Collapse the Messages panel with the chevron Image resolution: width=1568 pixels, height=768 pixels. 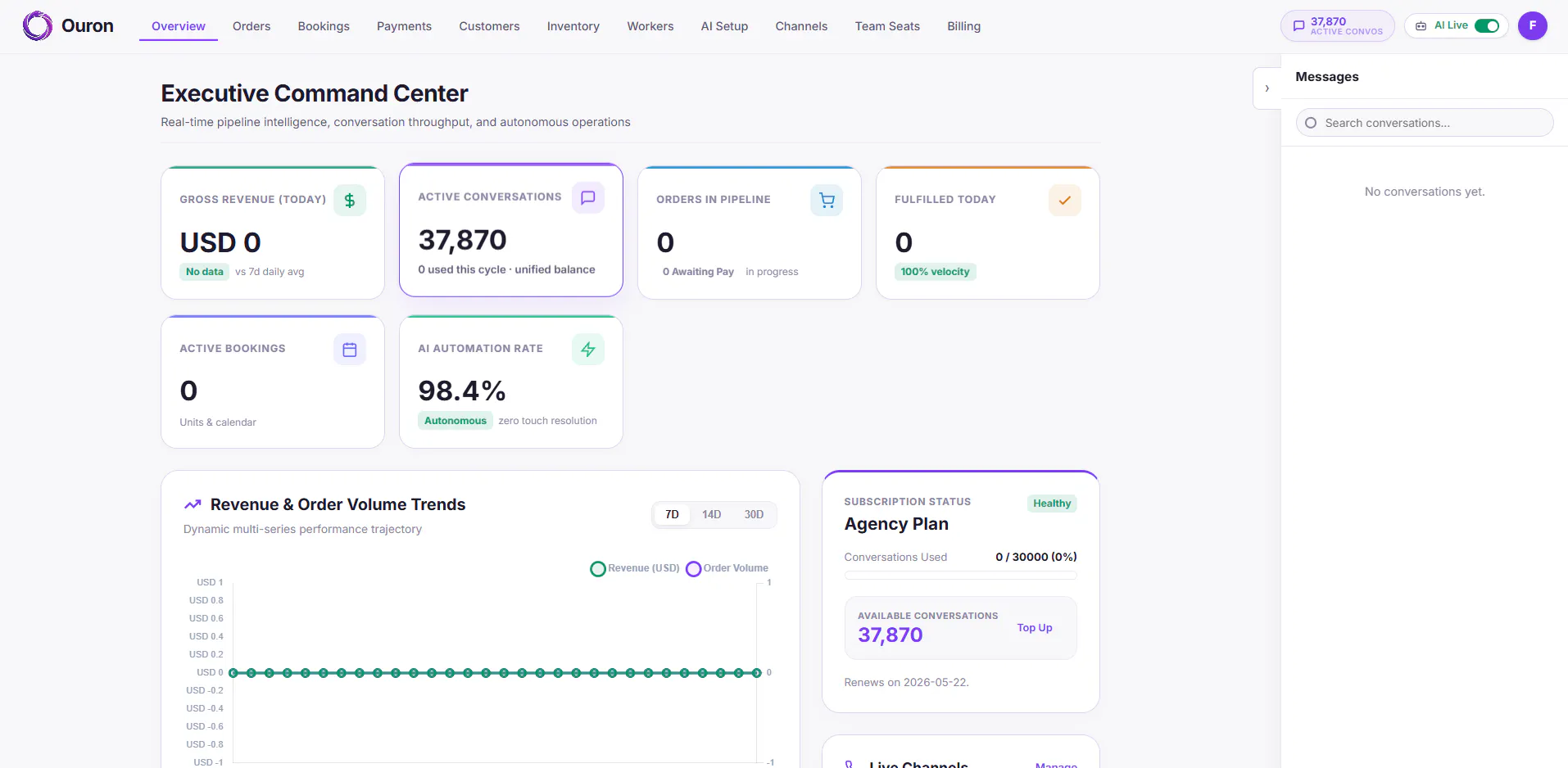click(x=1267, y=88)
